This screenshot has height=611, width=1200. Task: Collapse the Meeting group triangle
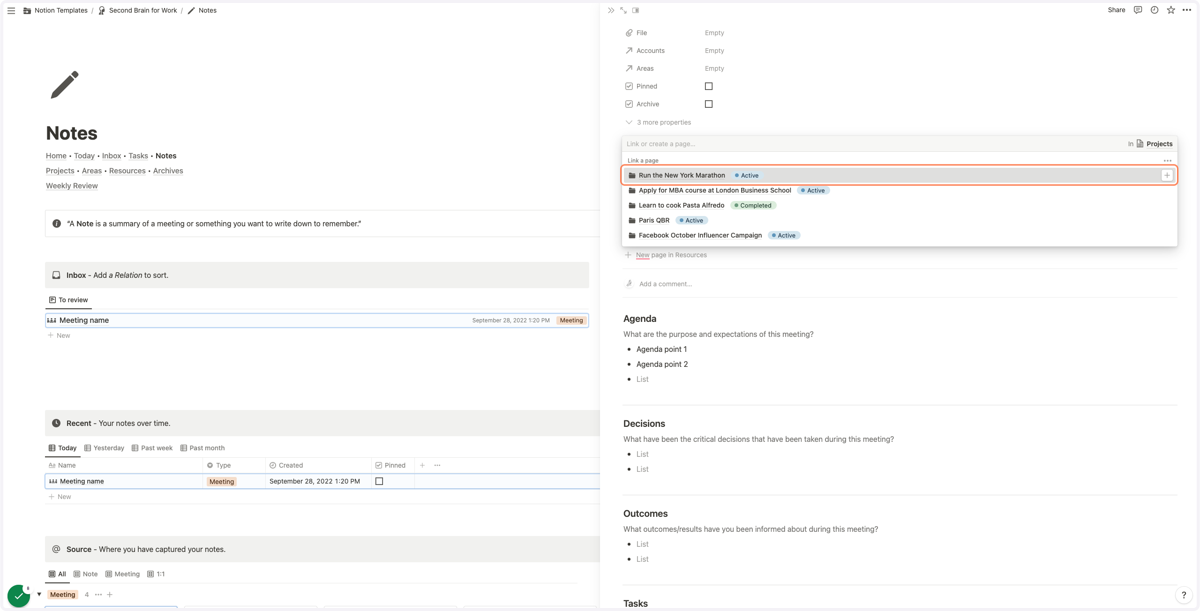(39, 594)
